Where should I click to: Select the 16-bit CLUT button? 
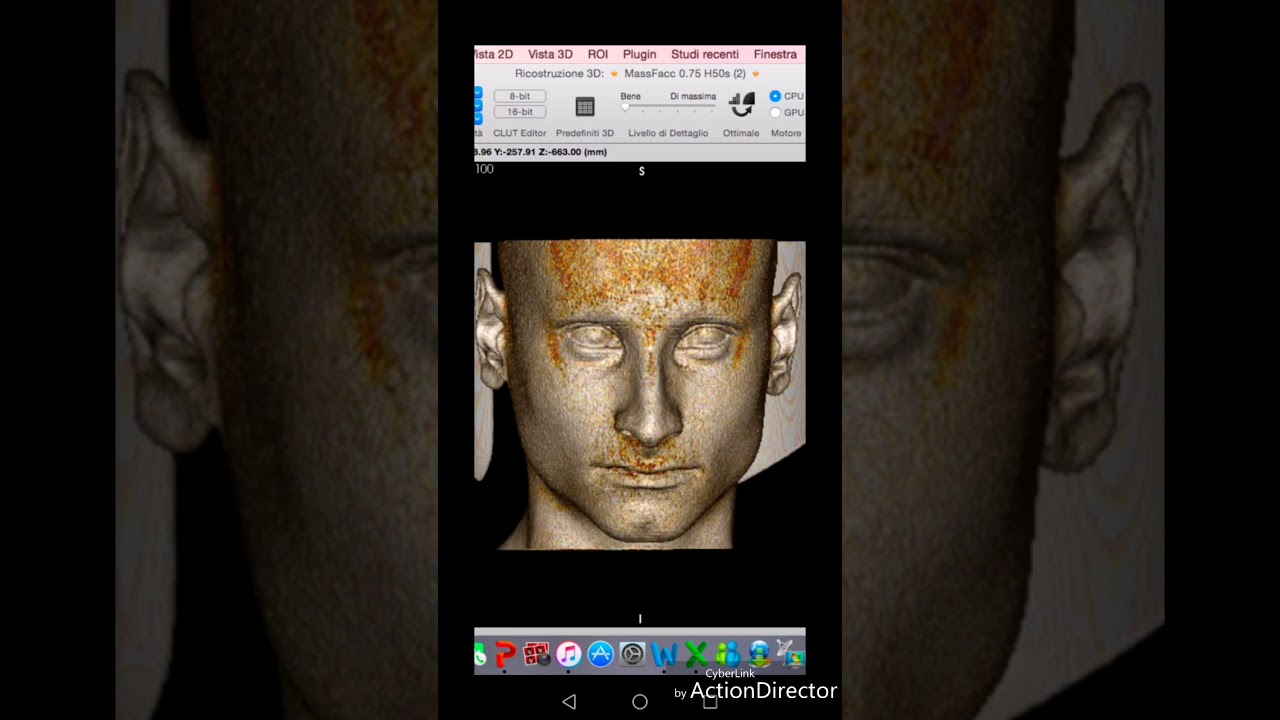click(520, 112)
